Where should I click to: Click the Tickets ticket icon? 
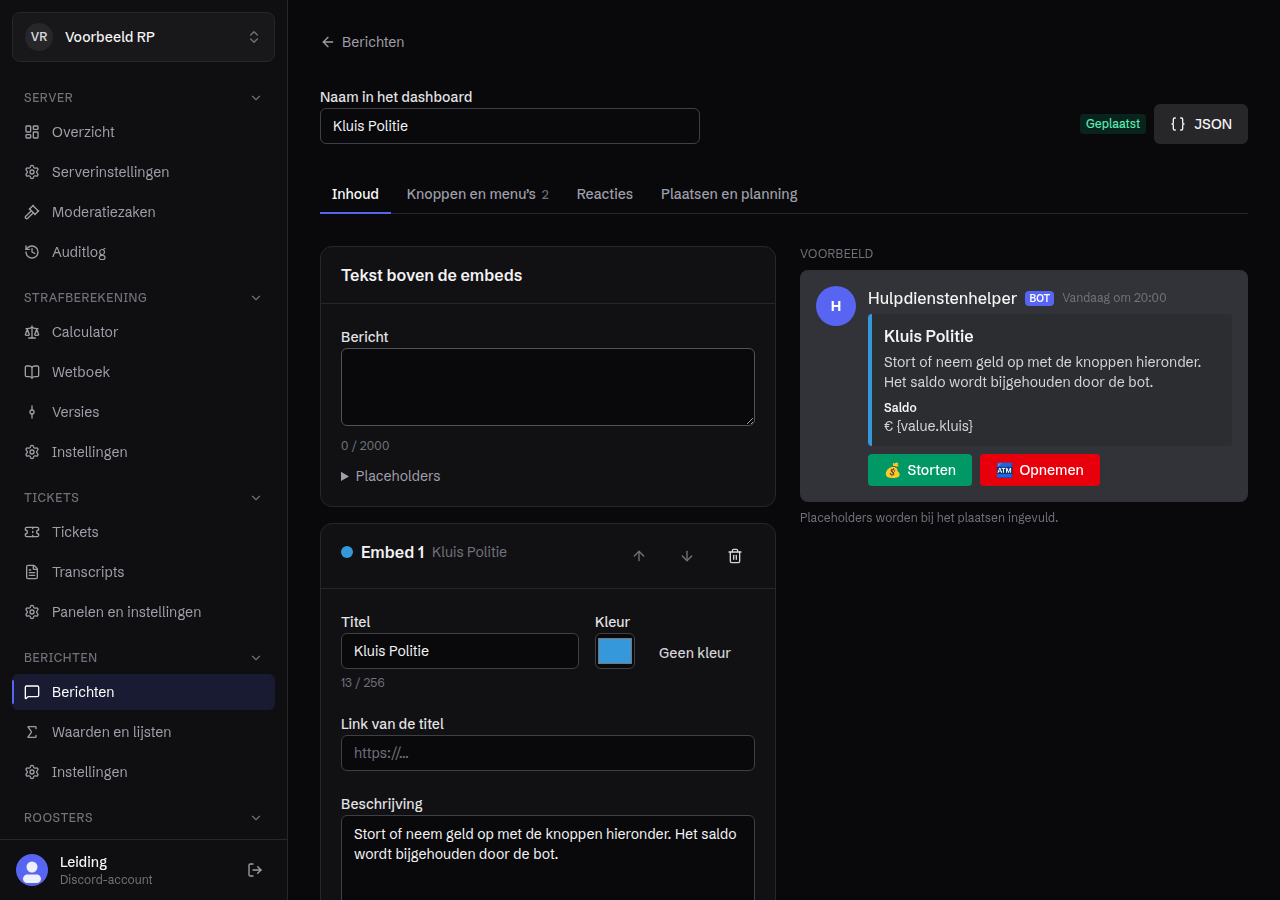(32, 532)
